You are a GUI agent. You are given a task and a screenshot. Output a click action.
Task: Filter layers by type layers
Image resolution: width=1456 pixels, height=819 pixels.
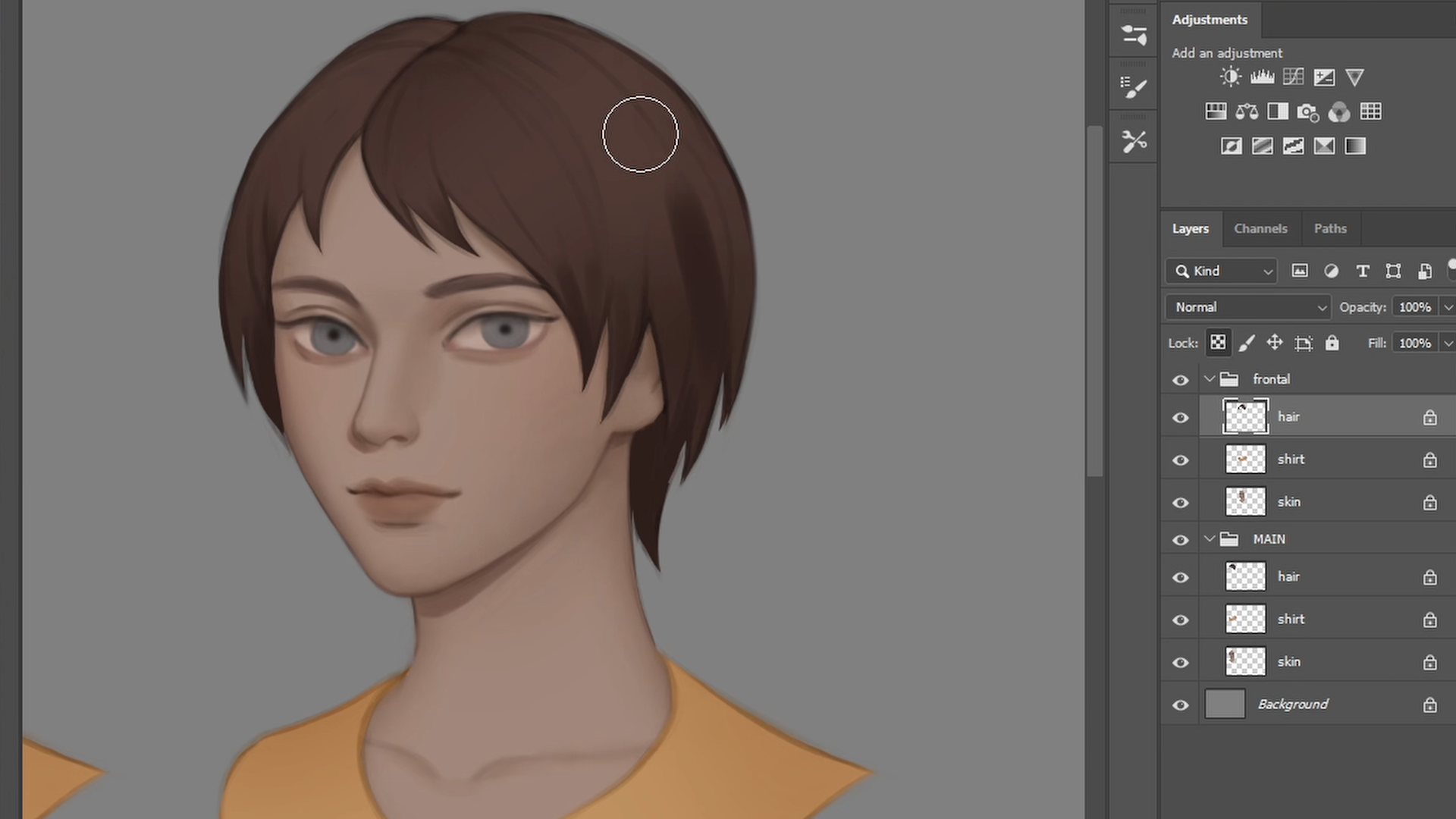1363,271
